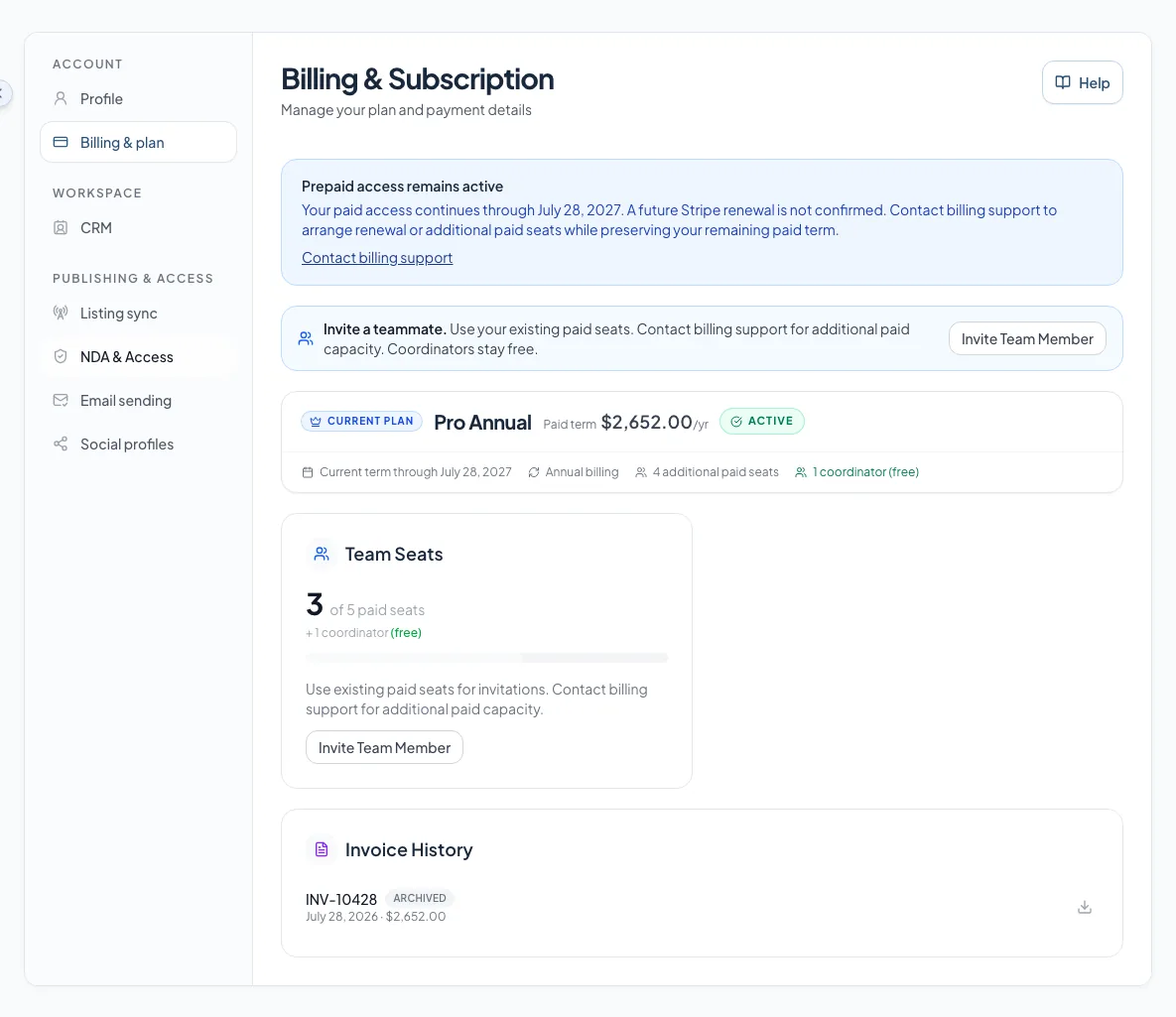Image resolution: width=1176 pixels, height=1017 pixels.
Task: Click the ARCHIVED tag on the invoice
Action: point(419,899)
